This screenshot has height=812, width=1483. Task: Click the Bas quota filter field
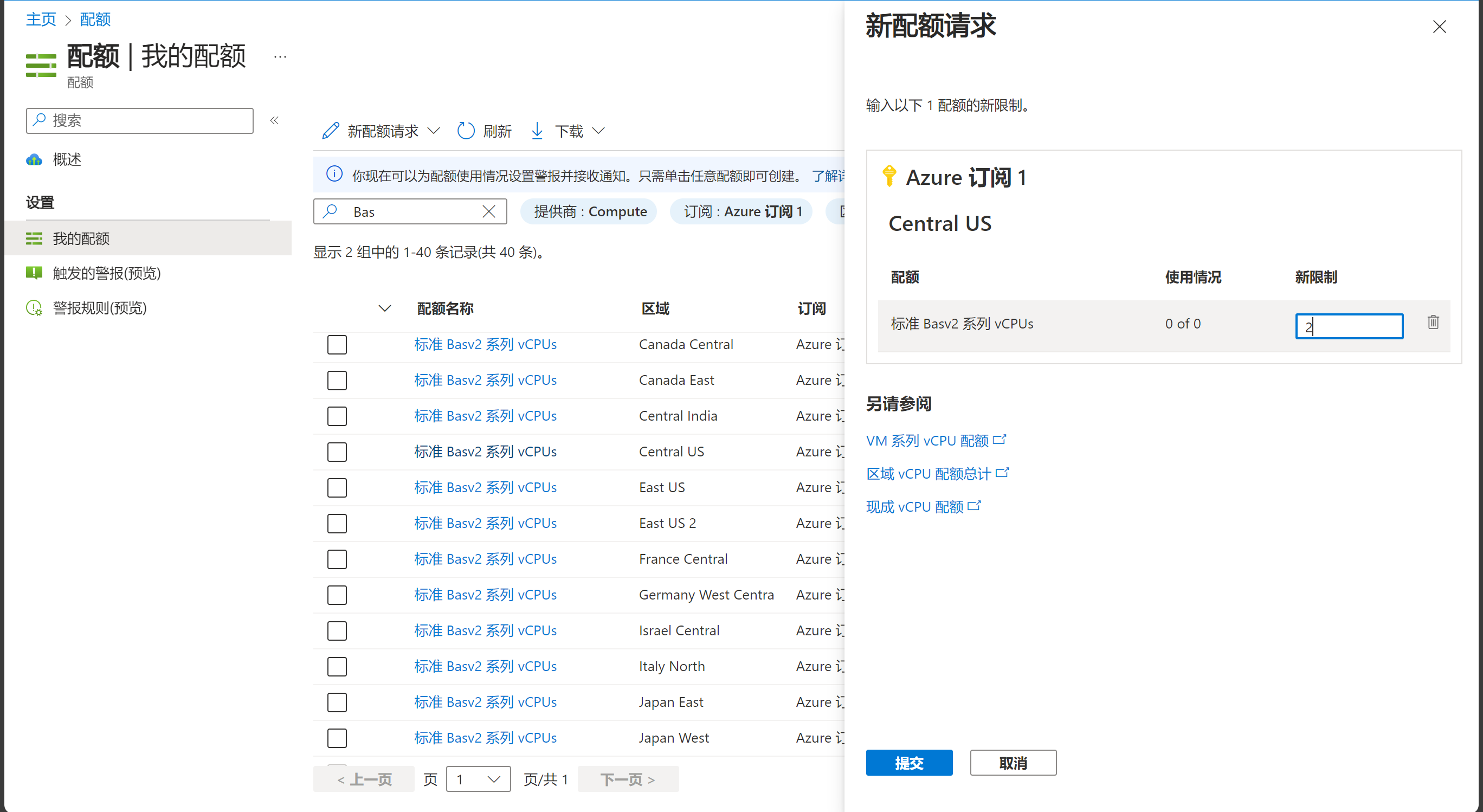click(x=410, y=211)
